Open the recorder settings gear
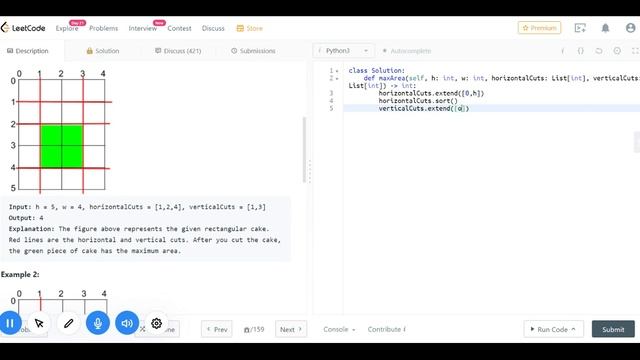 (156, 323)
